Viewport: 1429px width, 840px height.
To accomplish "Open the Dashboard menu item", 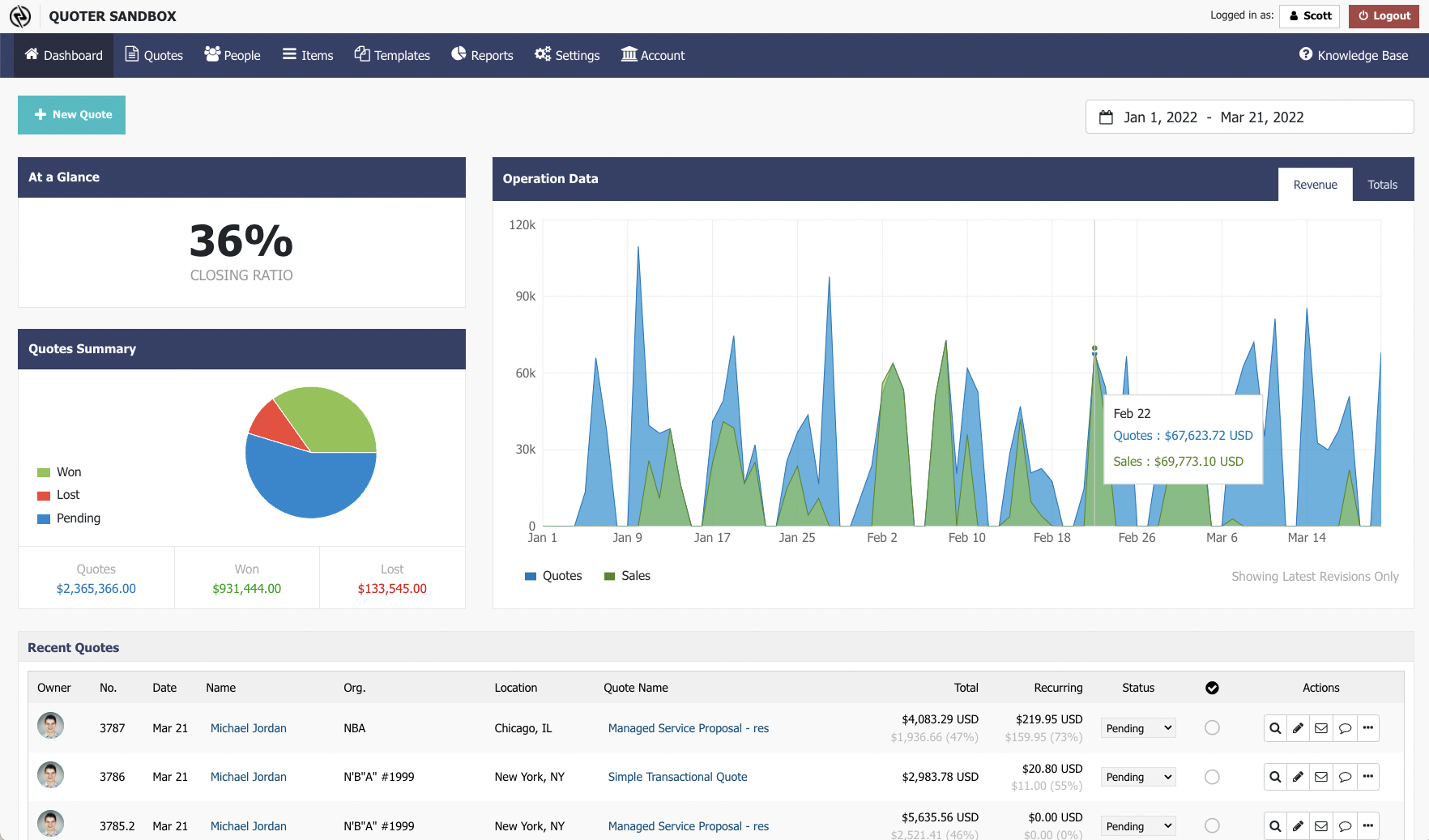I will coord(64,55).
